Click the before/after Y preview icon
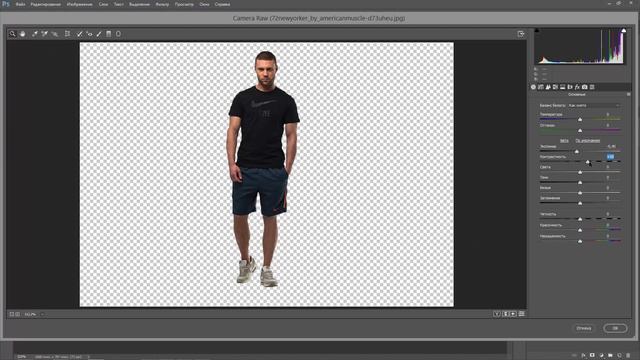This screenshot has height=360, width=640. 497,314
